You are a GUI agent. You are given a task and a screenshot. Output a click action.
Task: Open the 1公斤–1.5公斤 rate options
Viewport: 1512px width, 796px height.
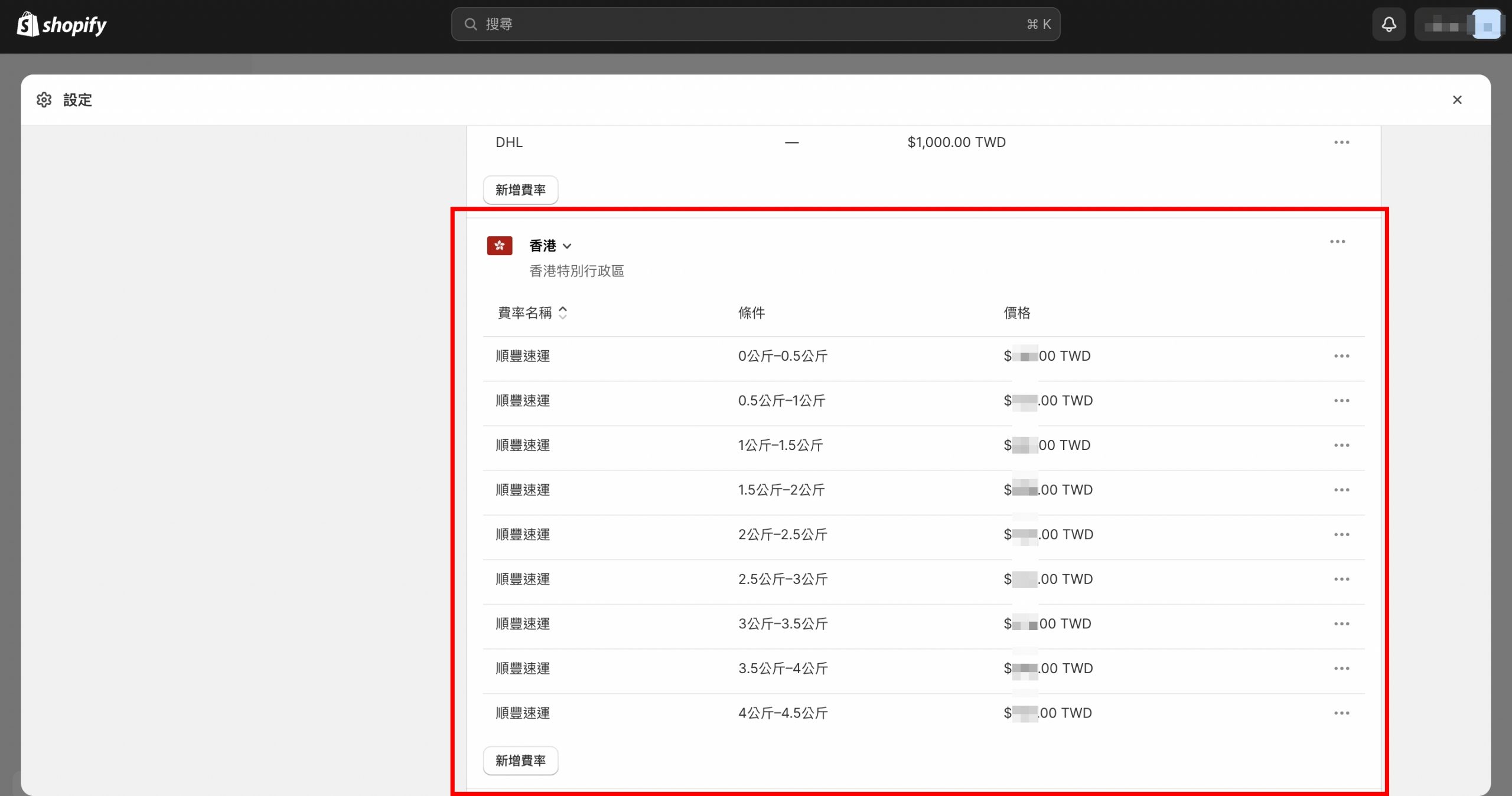1341,445
